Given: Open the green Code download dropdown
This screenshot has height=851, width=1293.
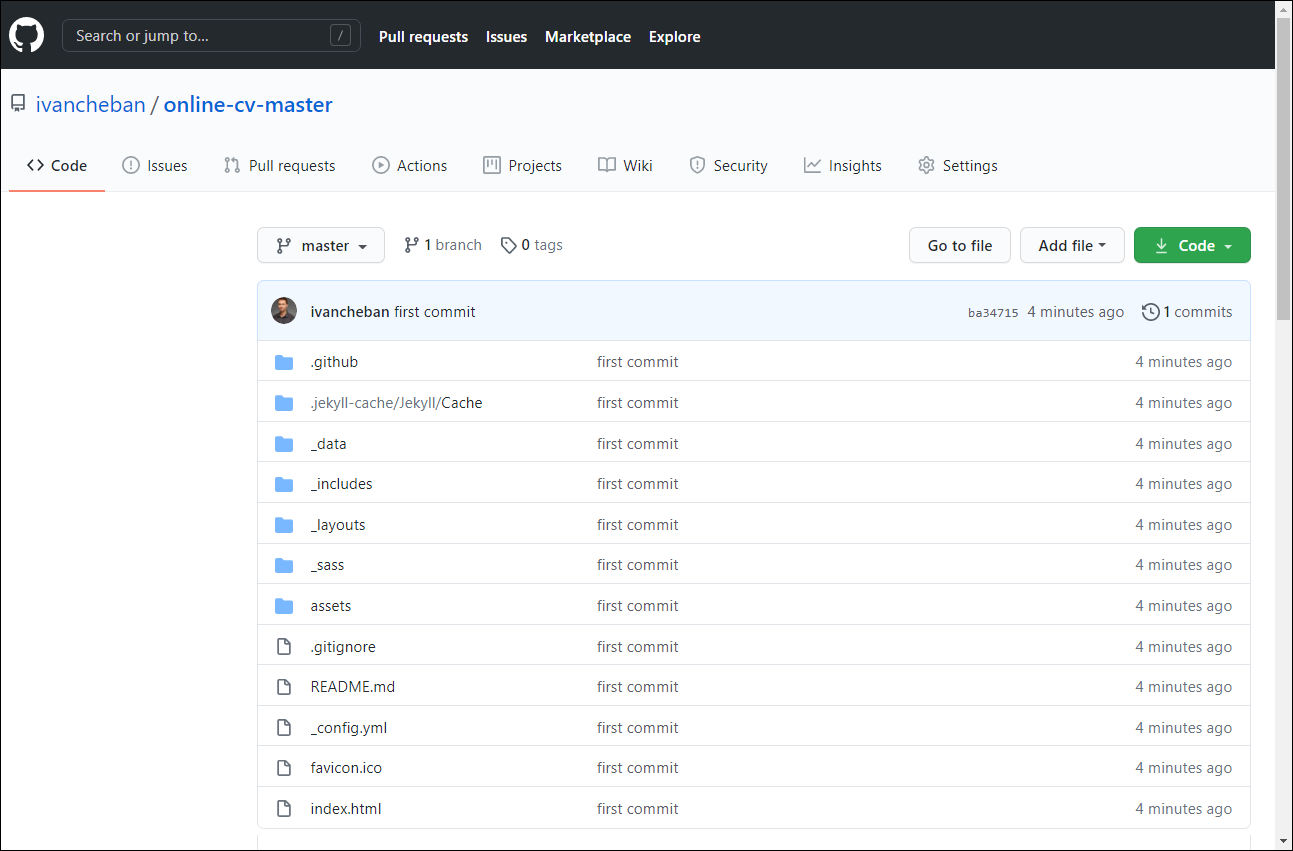Looking at the screenshot, I should click(x=1192, y=245).
